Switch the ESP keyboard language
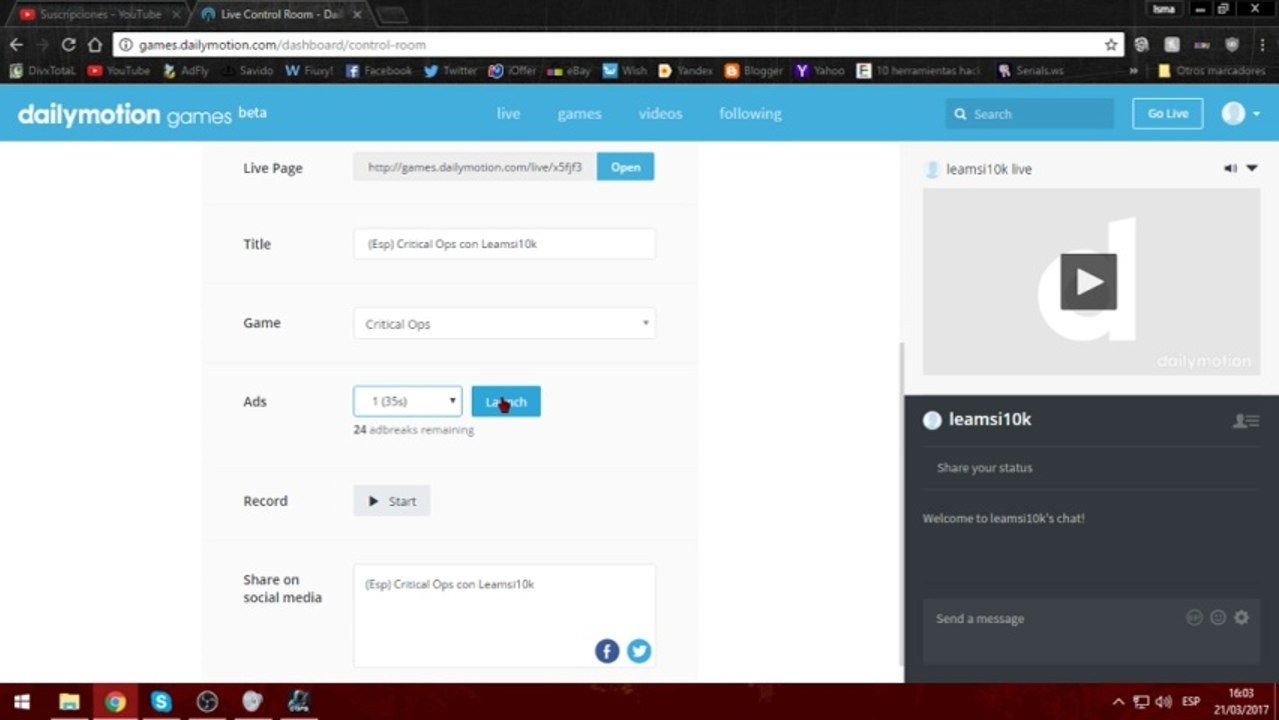This screenshot has width=1279, height=720. [x=1191, y=702]
